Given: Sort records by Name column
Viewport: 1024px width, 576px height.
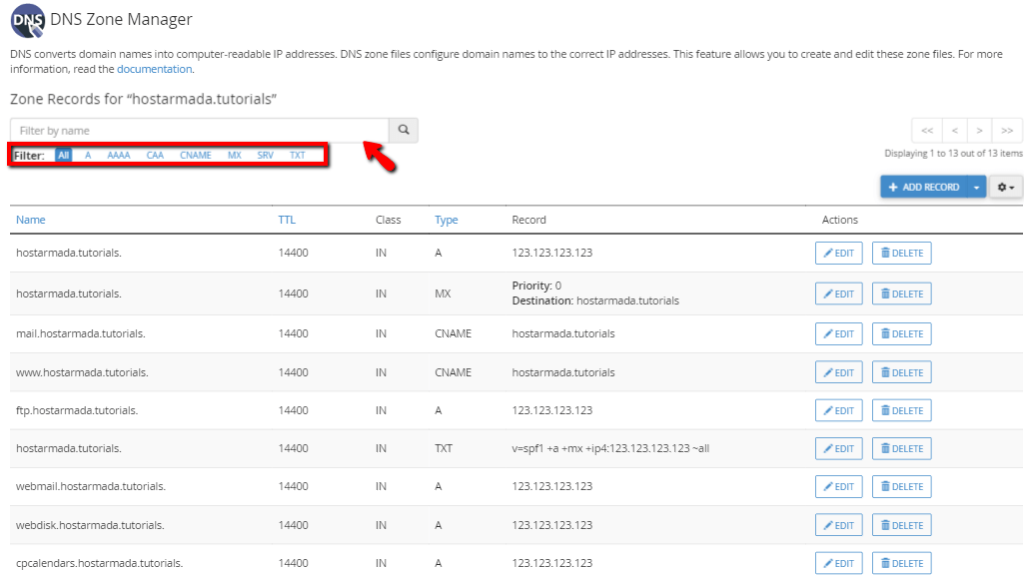Looking at the screenshot, I should (31, 220).
